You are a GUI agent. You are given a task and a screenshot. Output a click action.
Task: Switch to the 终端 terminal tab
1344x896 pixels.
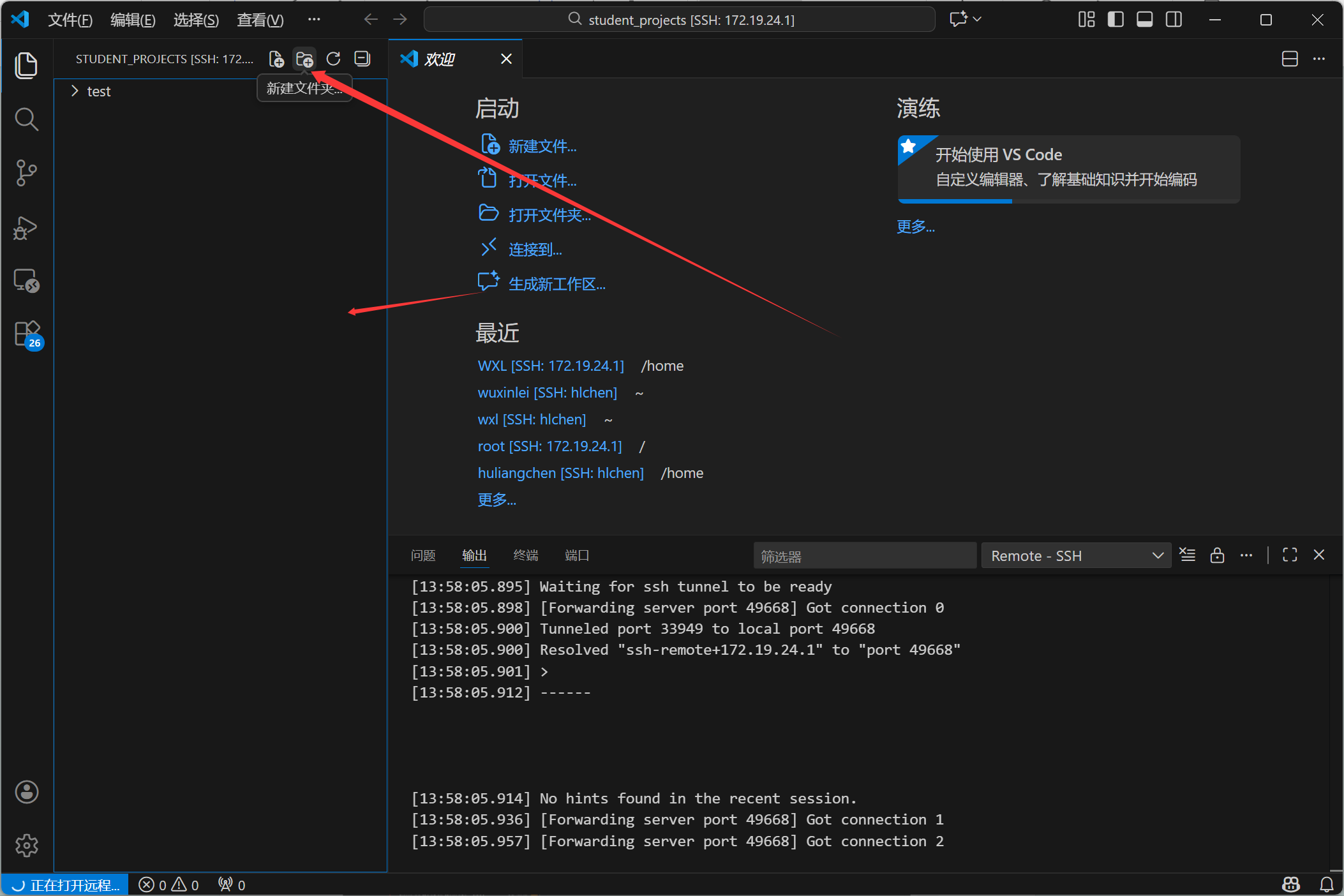[525, 555]
